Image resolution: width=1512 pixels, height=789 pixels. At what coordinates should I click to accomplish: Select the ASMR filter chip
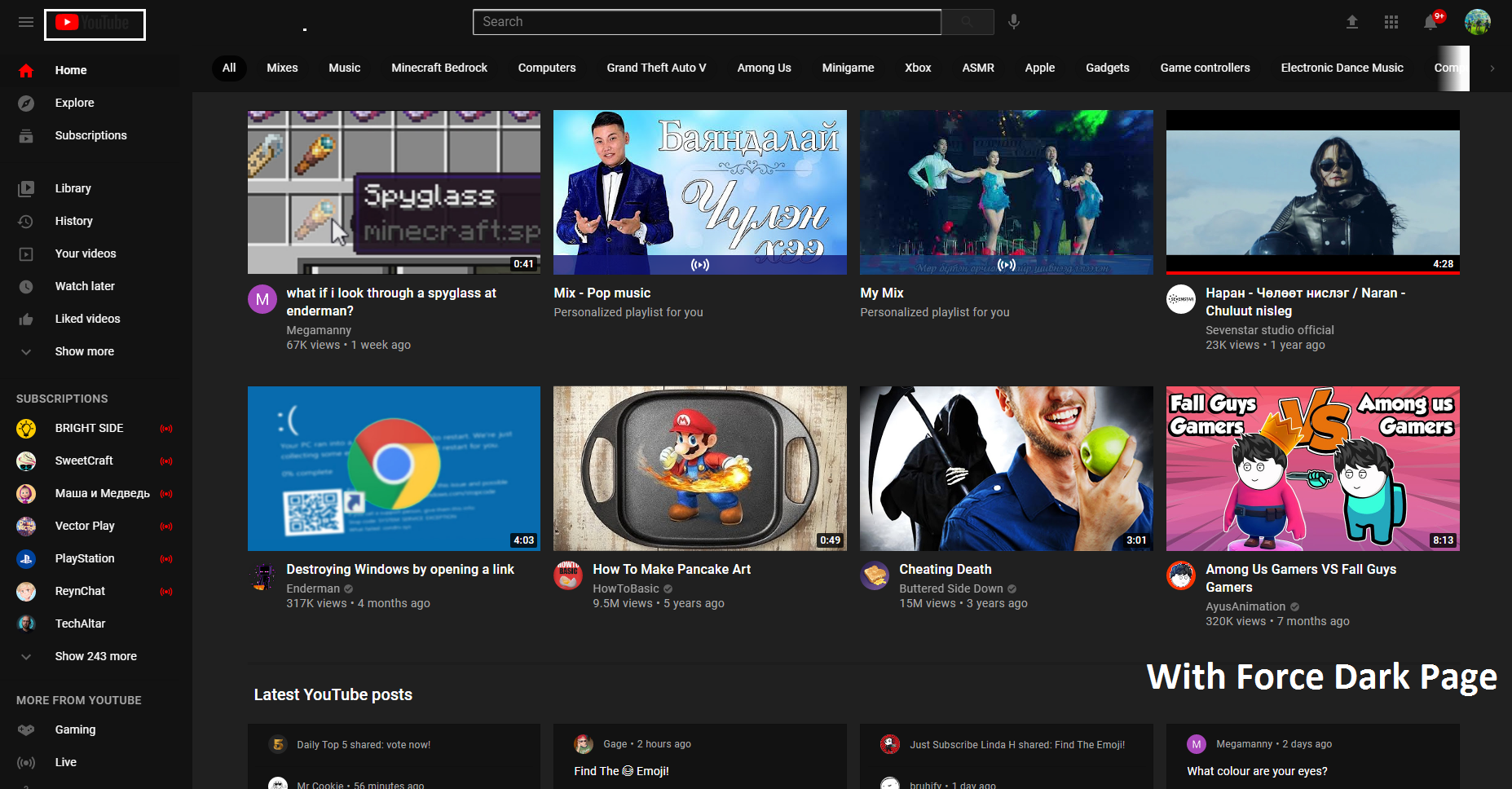point(978,68)
